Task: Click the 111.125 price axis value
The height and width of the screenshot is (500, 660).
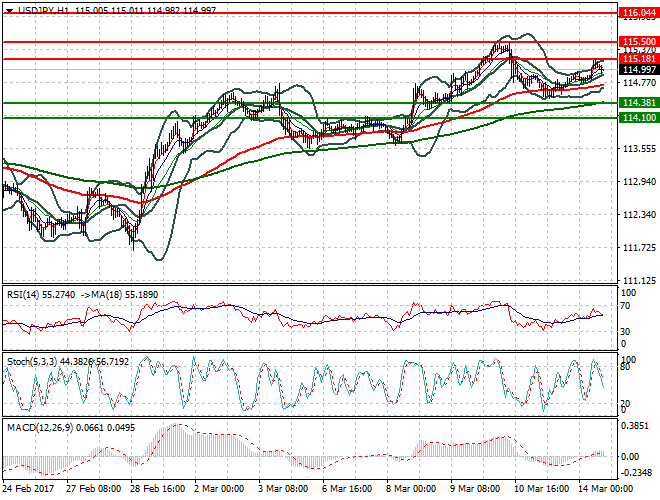Action: tap(639, 280)
